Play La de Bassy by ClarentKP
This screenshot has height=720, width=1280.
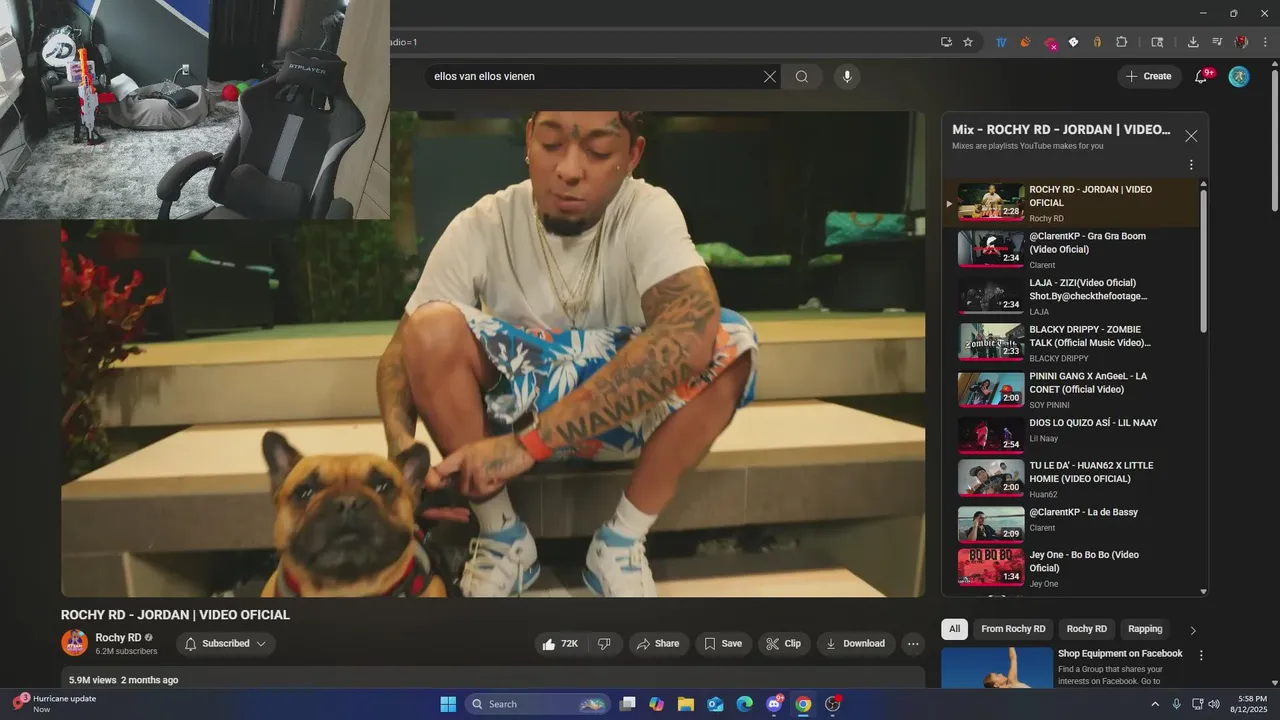coord(1070,525)
